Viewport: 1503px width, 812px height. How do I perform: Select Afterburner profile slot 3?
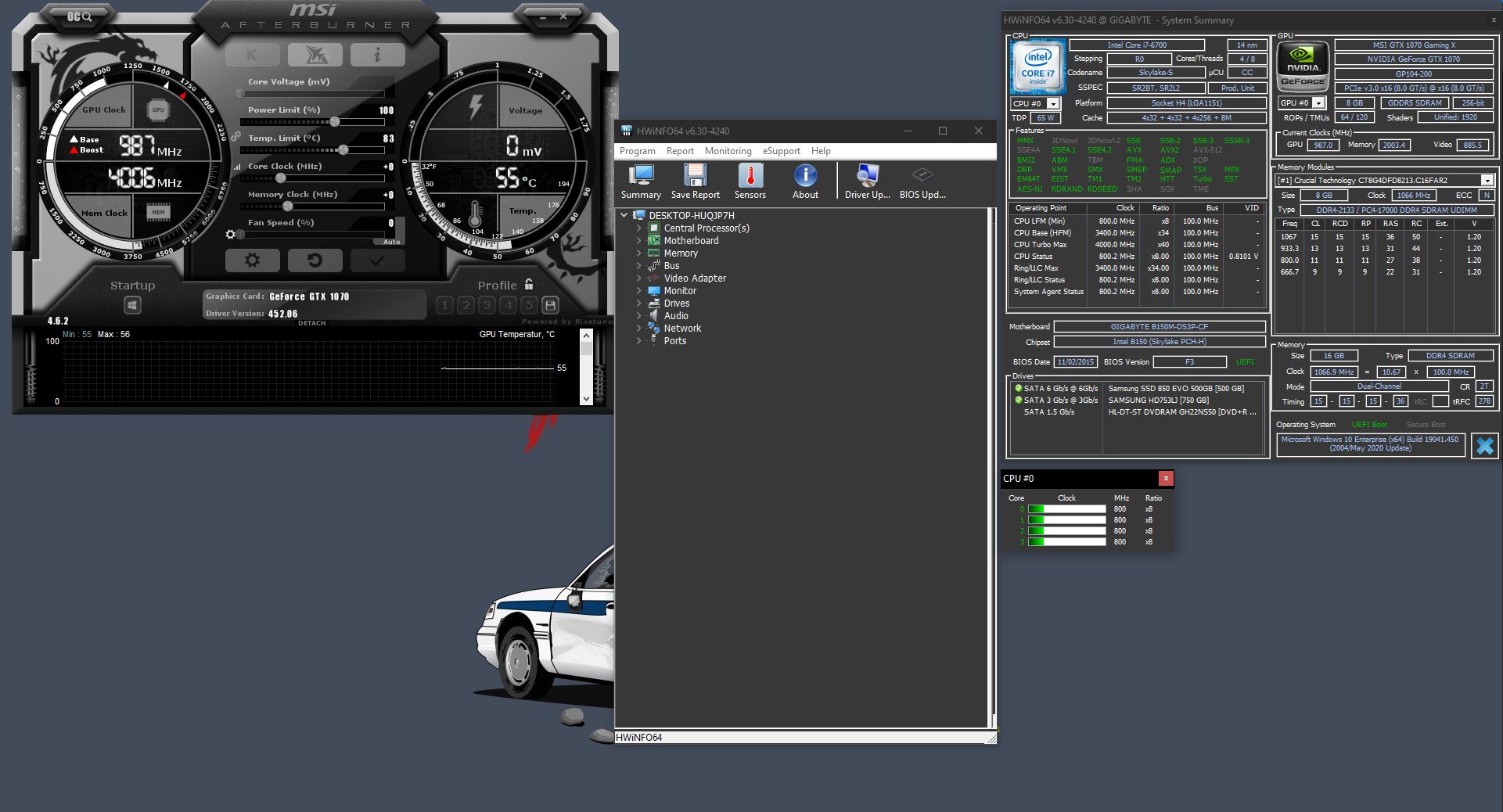487,305
